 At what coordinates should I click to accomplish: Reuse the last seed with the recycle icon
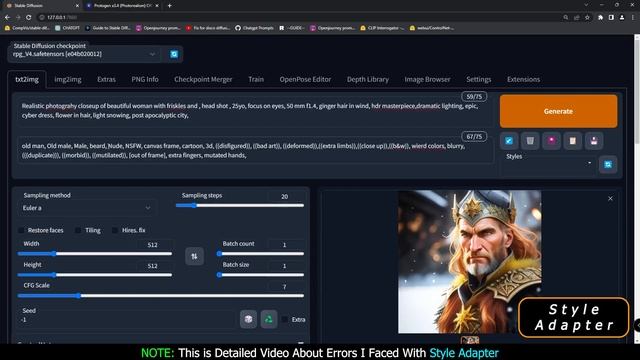[x=269, y=319]
